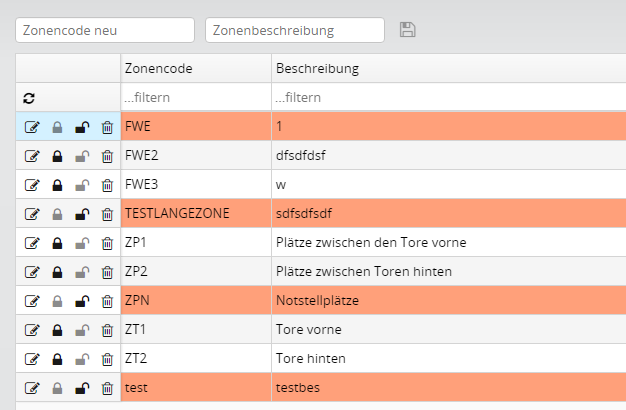Lock the test zone with closed padlock
Viewport: 626px width, 410px height.
pos(57,388)
